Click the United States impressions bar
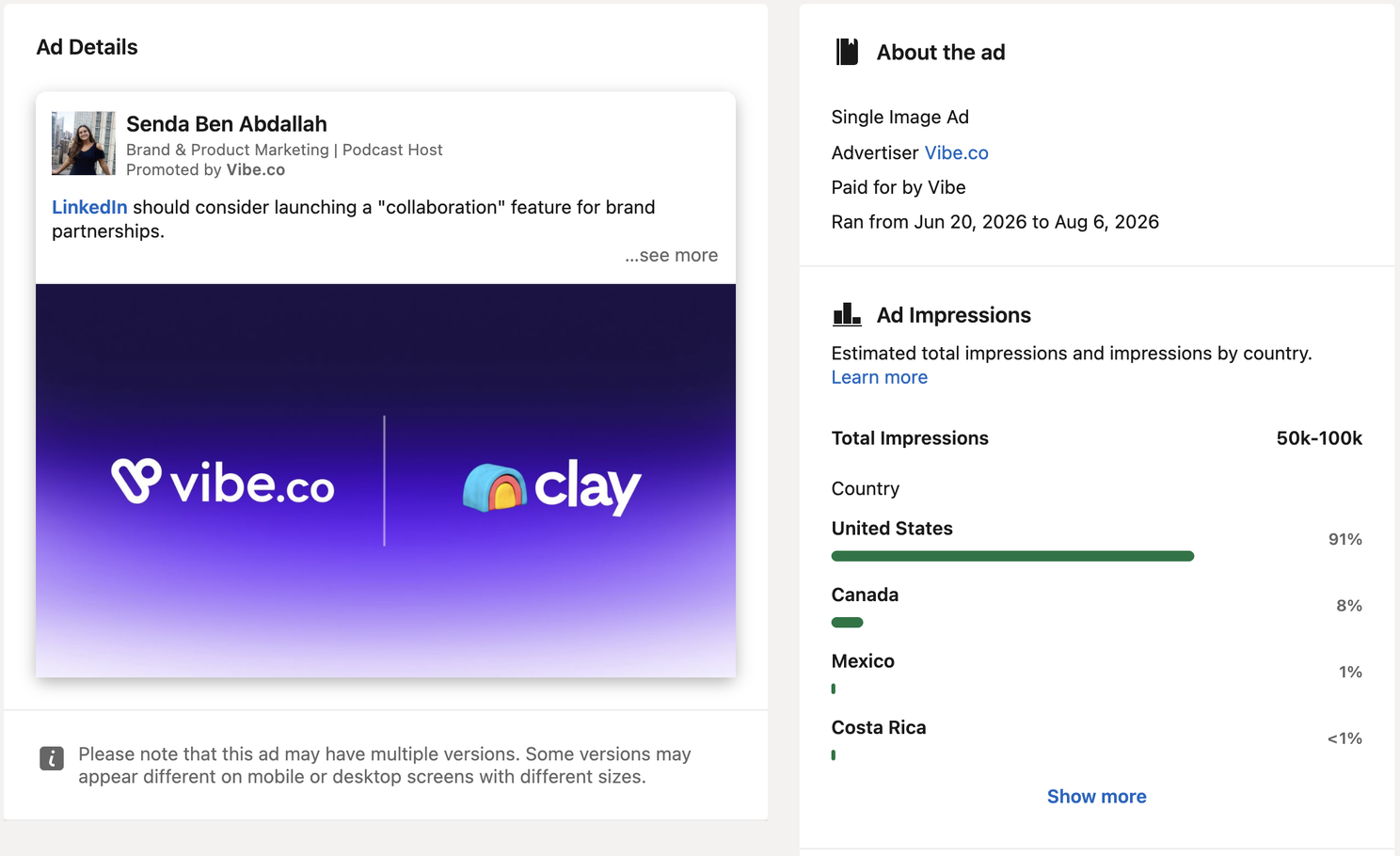The width and height of the screenshot is (1400, 856). tap(1012, 557)
